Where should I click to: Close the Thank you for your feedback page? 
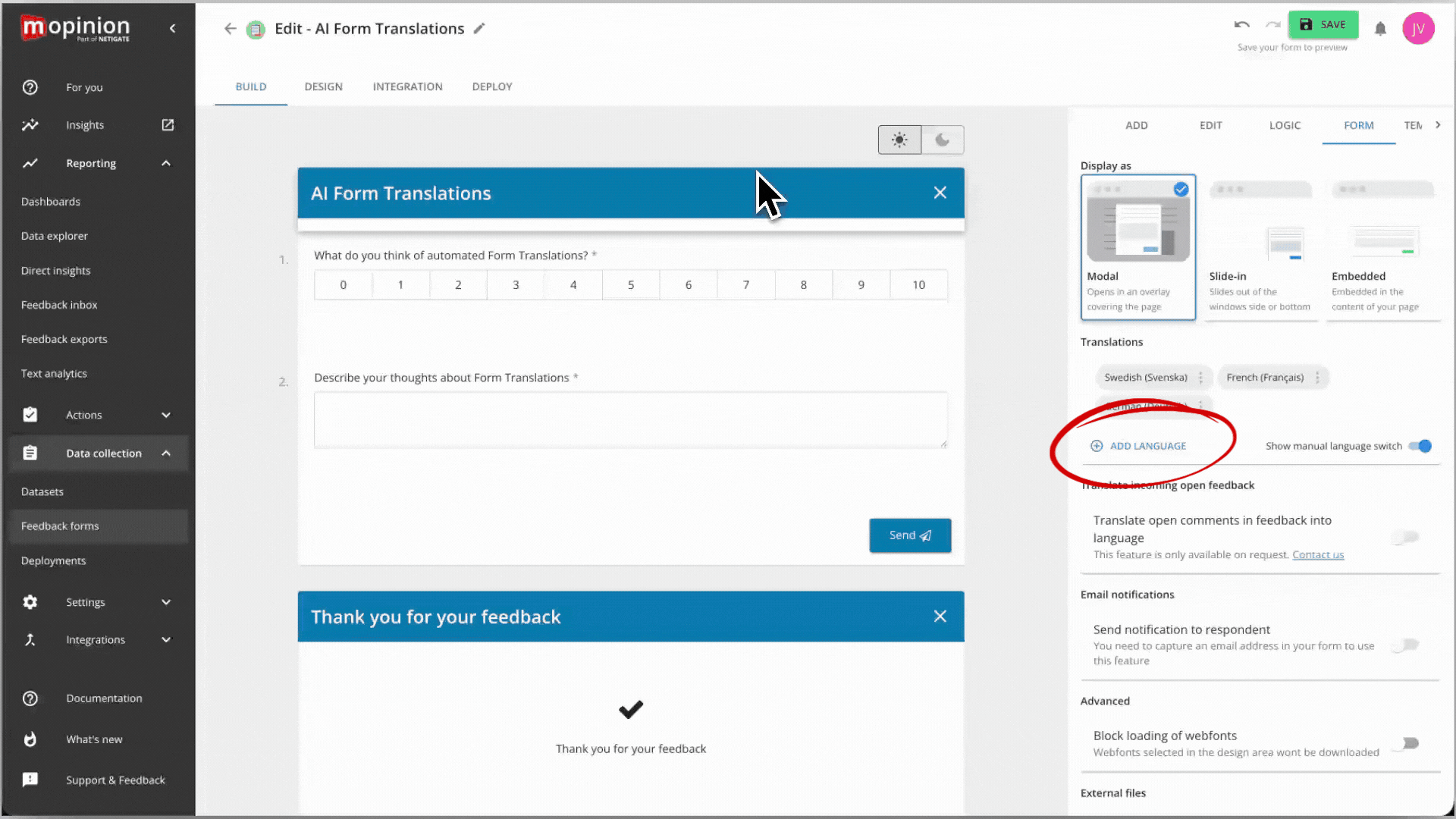940,617
